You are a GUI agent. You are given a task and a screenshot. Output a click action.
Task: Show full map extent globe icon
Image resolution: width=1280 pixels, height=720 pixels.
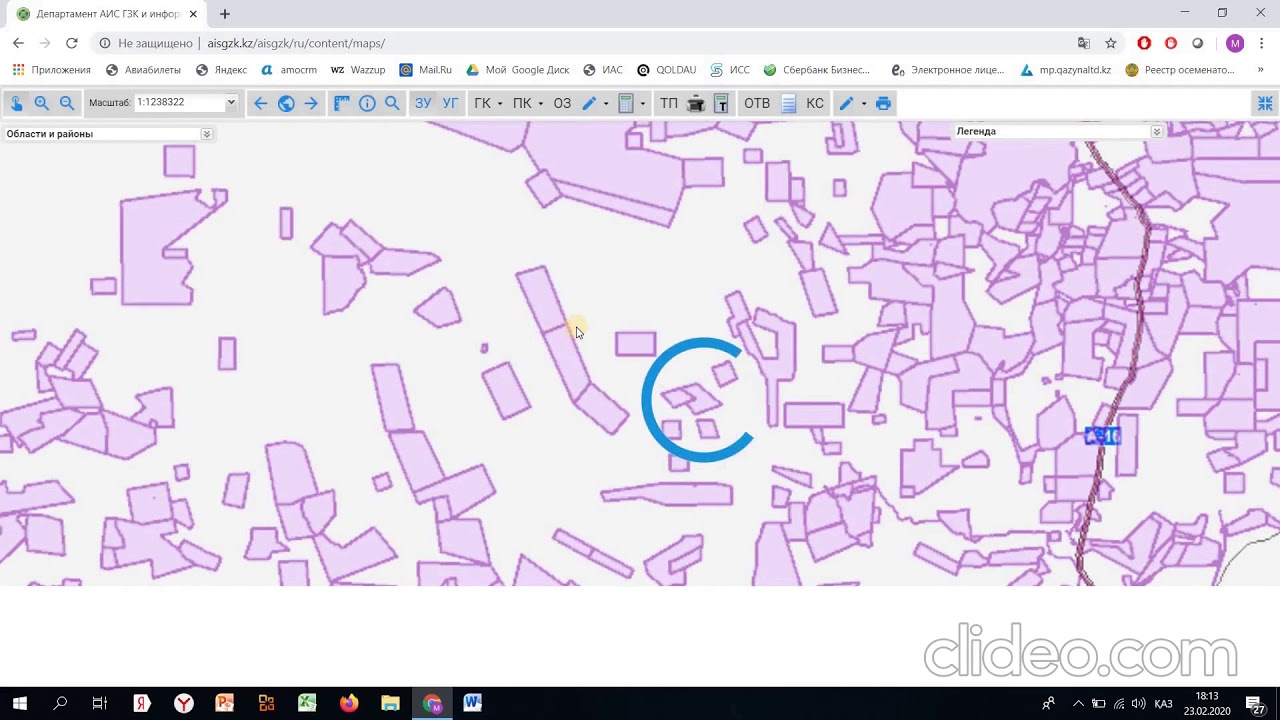286,103
